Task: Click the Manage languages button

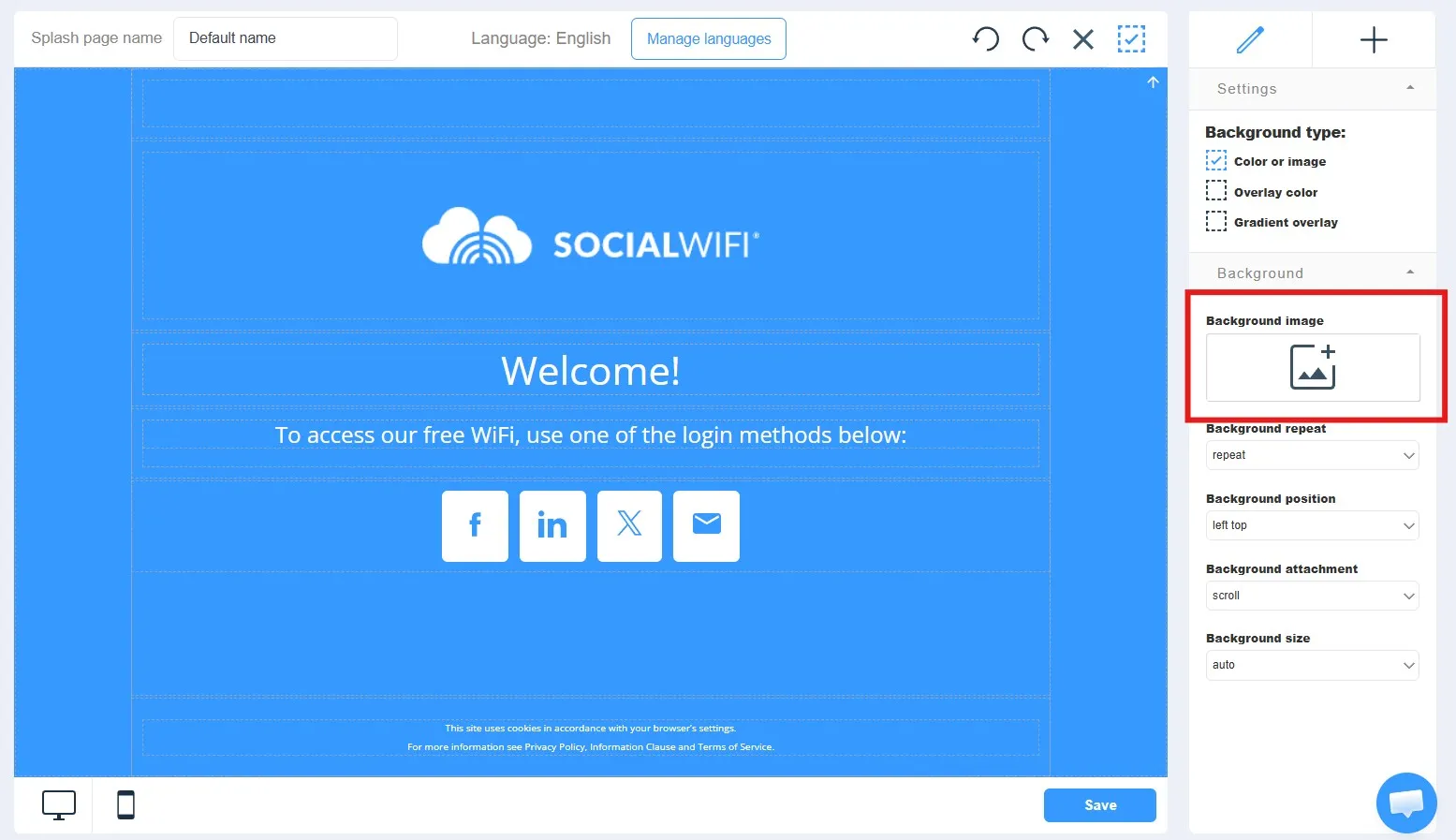Action: (x=709, y=38)
